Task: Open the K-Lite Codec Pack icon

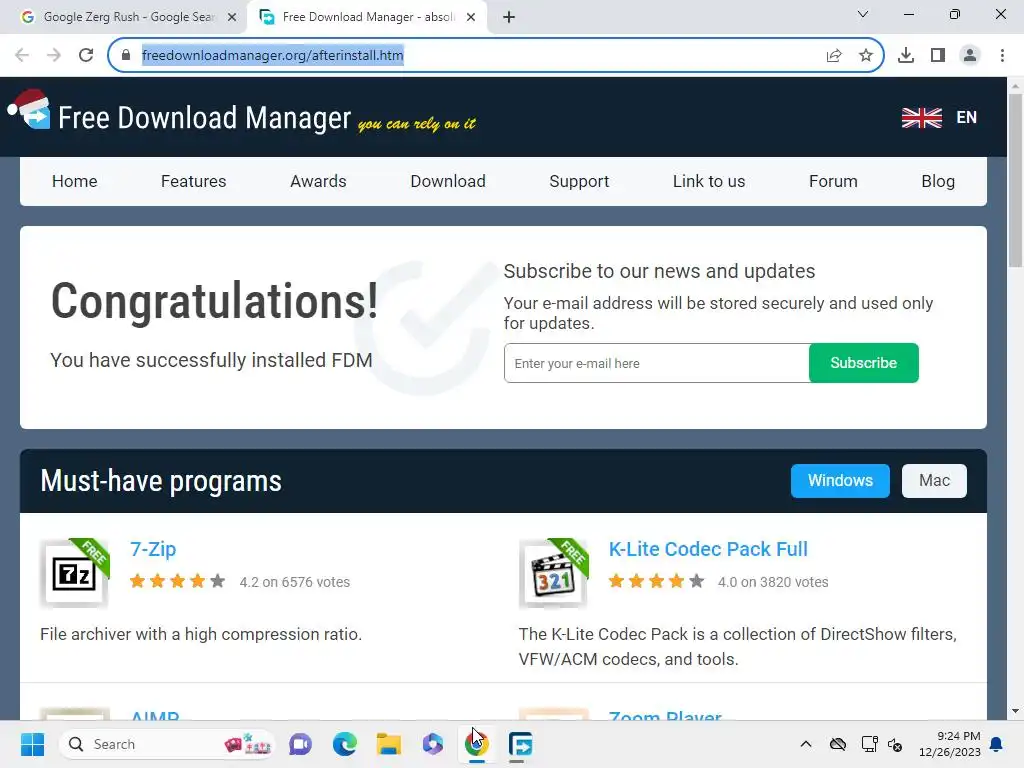Action: (554, 573)
